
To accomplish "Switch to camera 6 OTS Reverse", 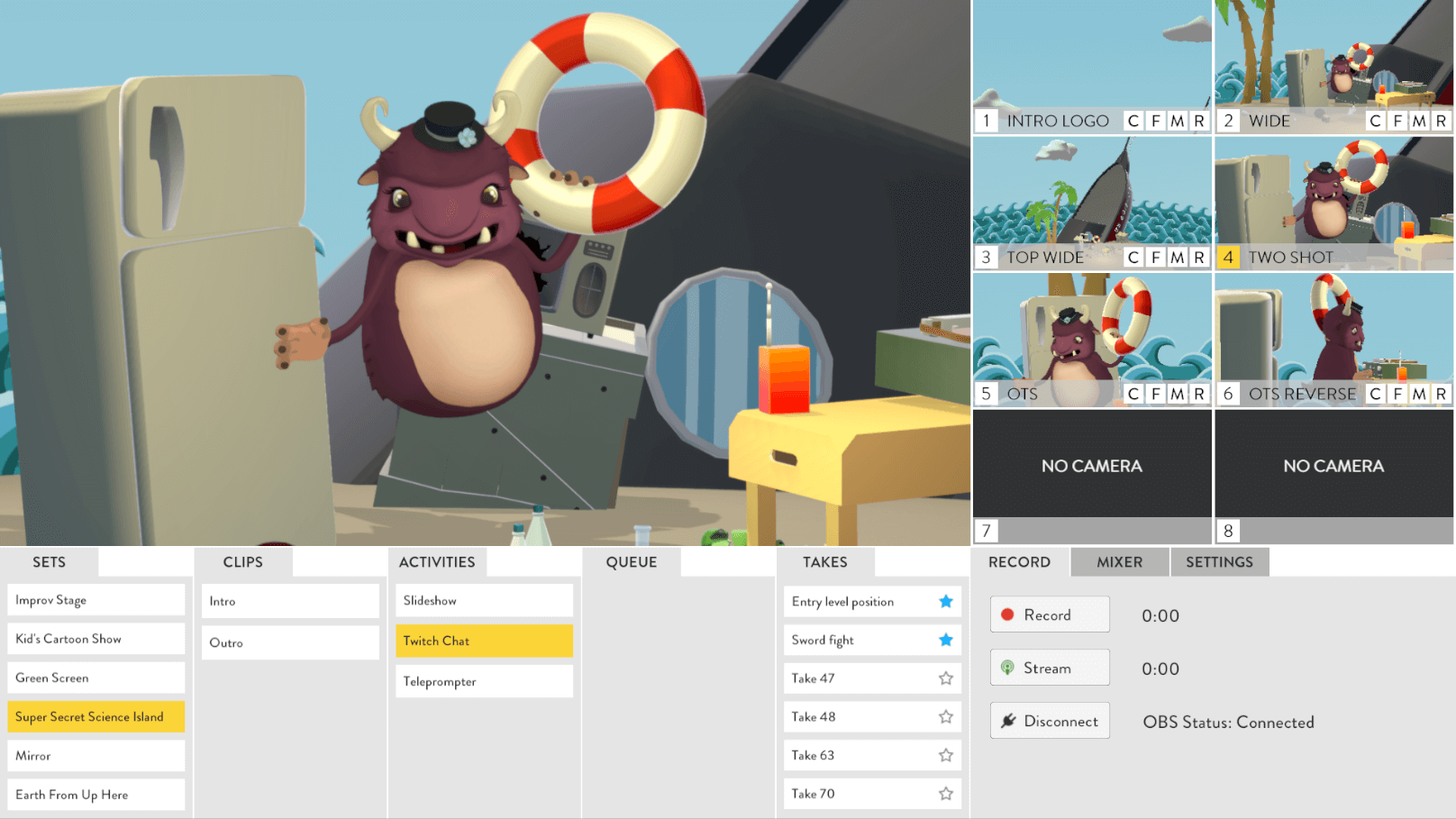I will tap(1333, 340).
